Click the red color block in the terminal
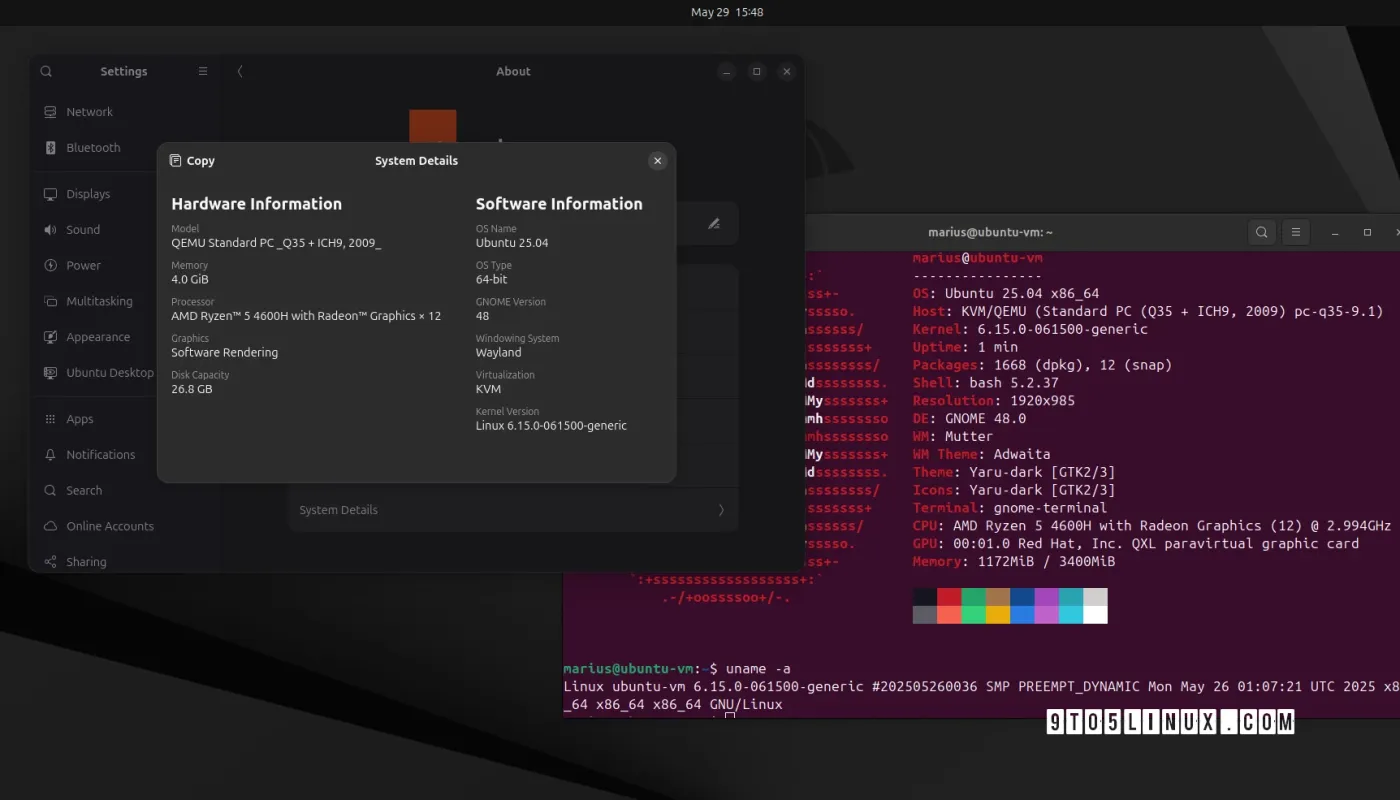Viewport: 1400px width, 800px height. [949, 597]
